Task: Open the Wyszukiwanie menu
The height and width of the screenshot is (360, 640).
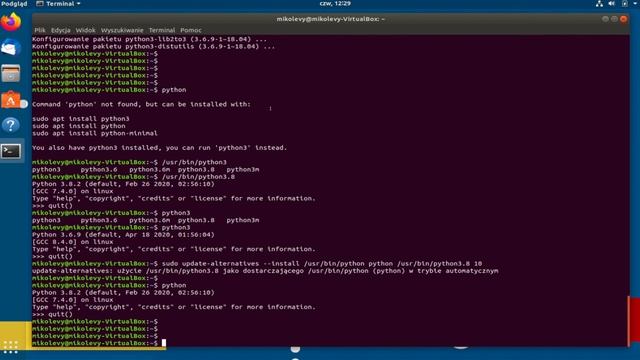Action: pos(122,30)
